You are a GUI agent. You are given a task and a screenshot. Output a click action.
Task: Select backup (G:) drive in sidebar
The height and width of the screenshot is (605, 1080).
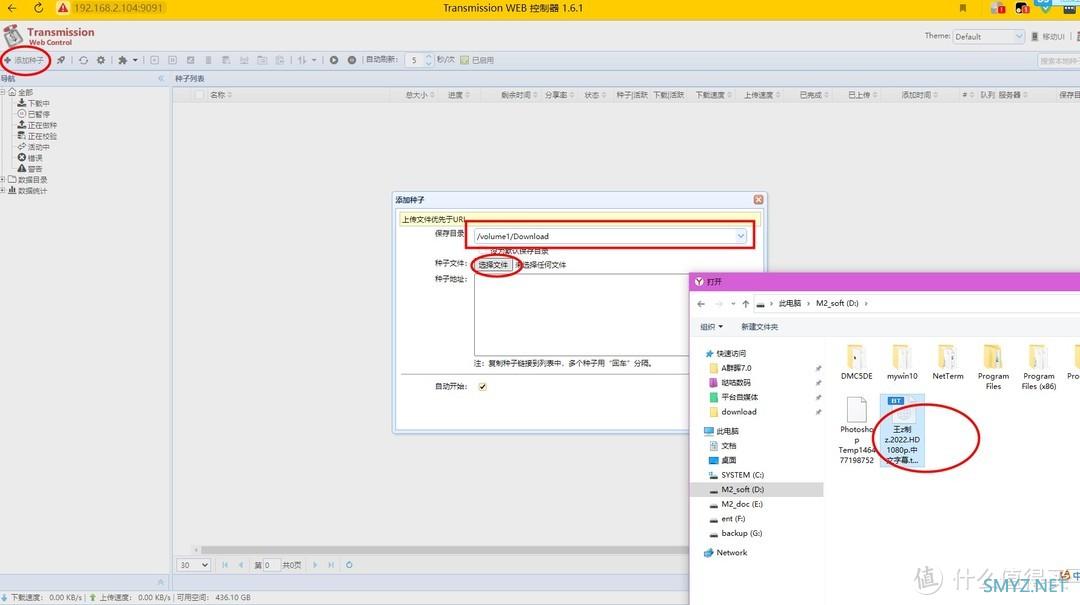click(x=741, y=533)
